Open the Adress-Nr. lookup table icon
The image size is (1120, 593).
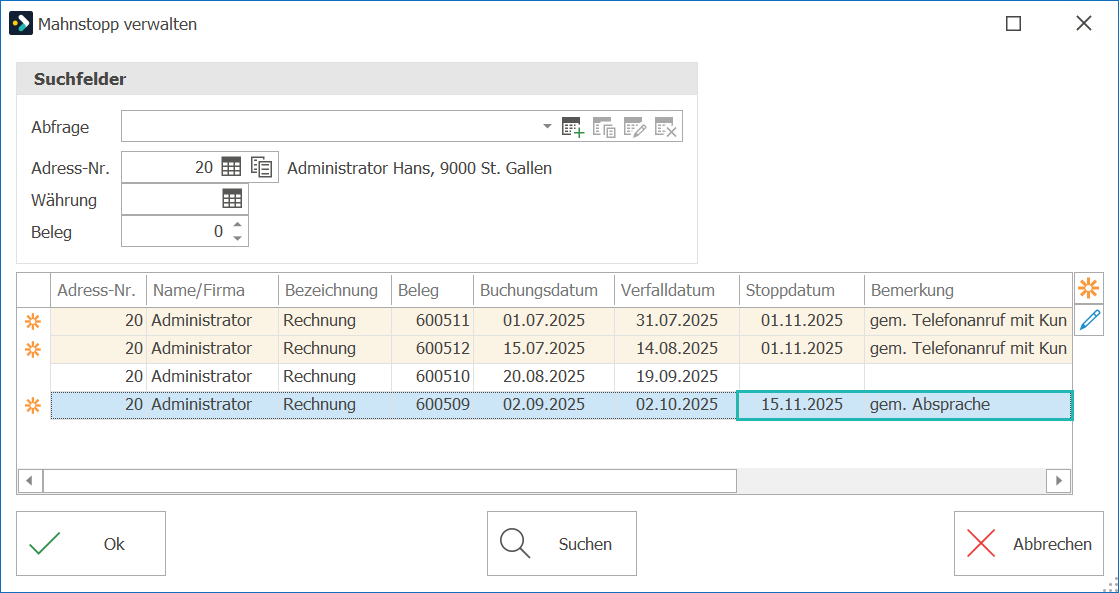pyautogui.click(x=231, y=168)
